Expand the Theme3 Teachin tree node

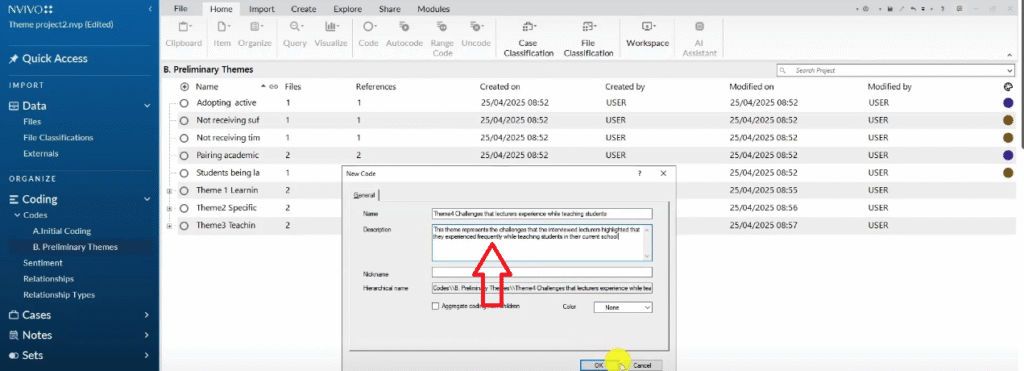(x=170, y=226)
